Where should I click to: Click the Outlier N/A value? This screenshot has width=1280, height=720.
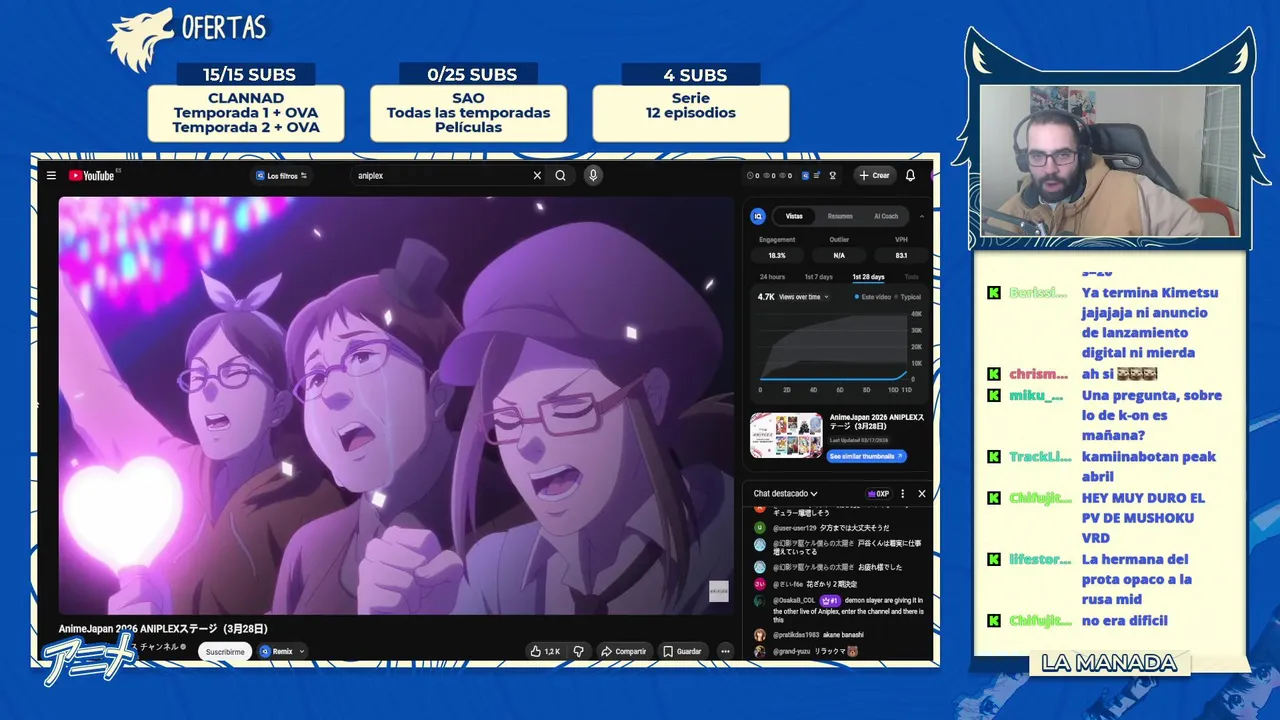[839, 256]
